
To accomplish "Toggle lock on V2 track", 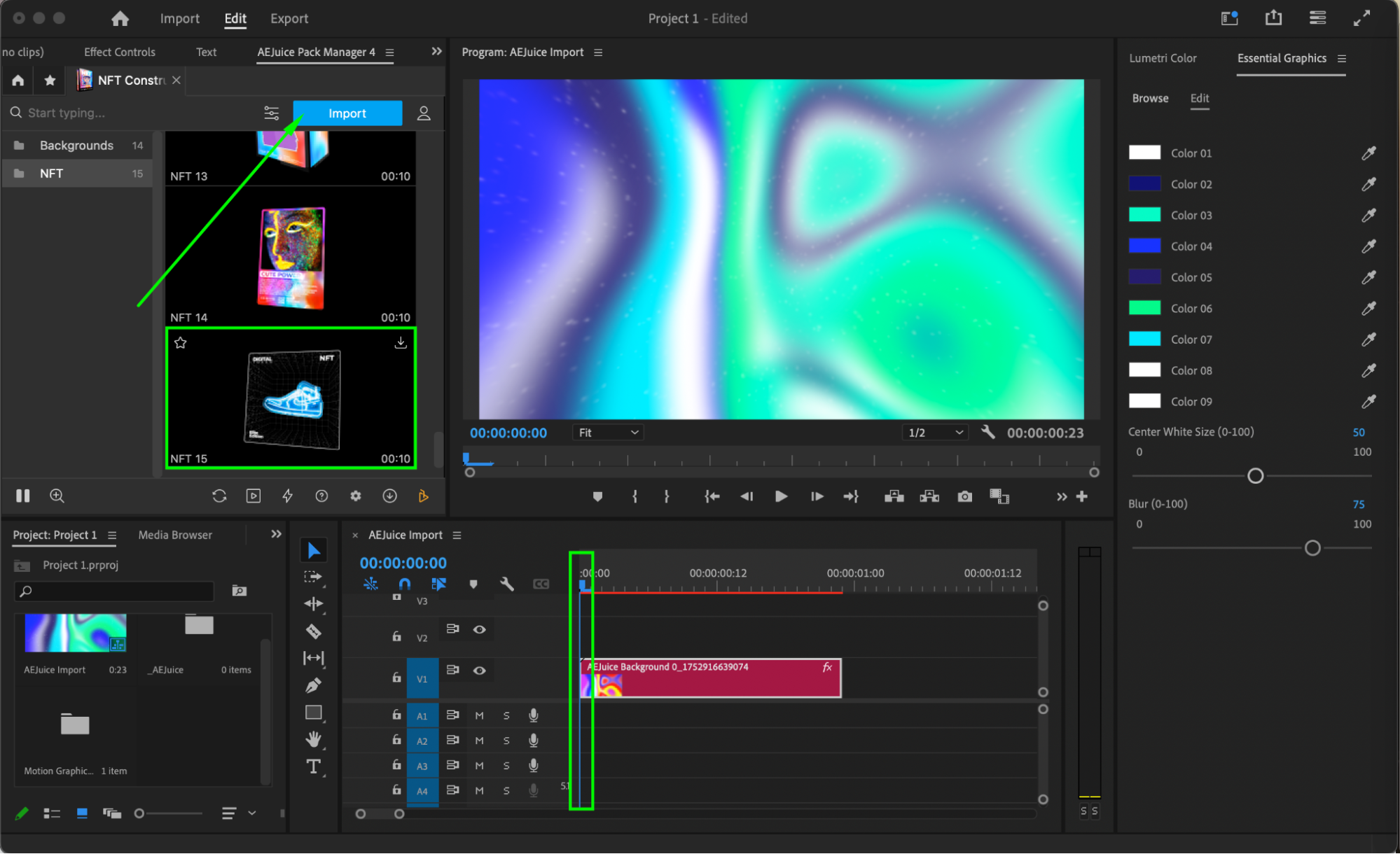I will [x=396, y=636].
